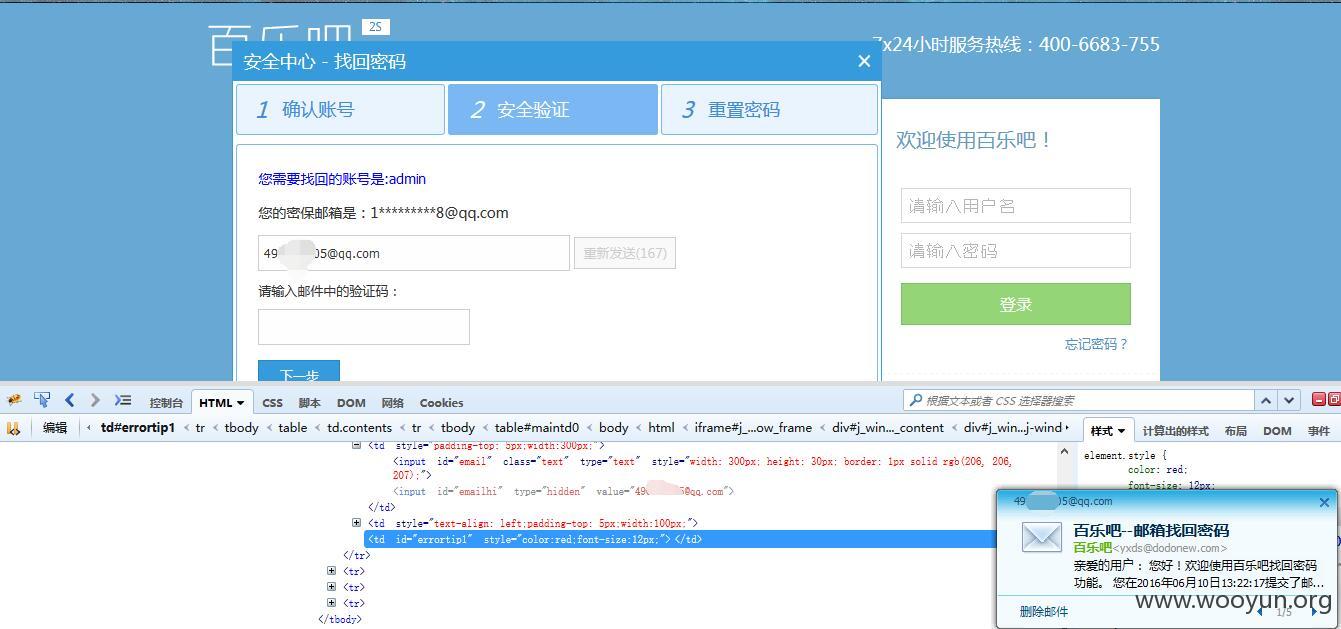Click the break-on-mutate icon beside 编辑
Screen dimensions: 1341x629
coord(14,428)
